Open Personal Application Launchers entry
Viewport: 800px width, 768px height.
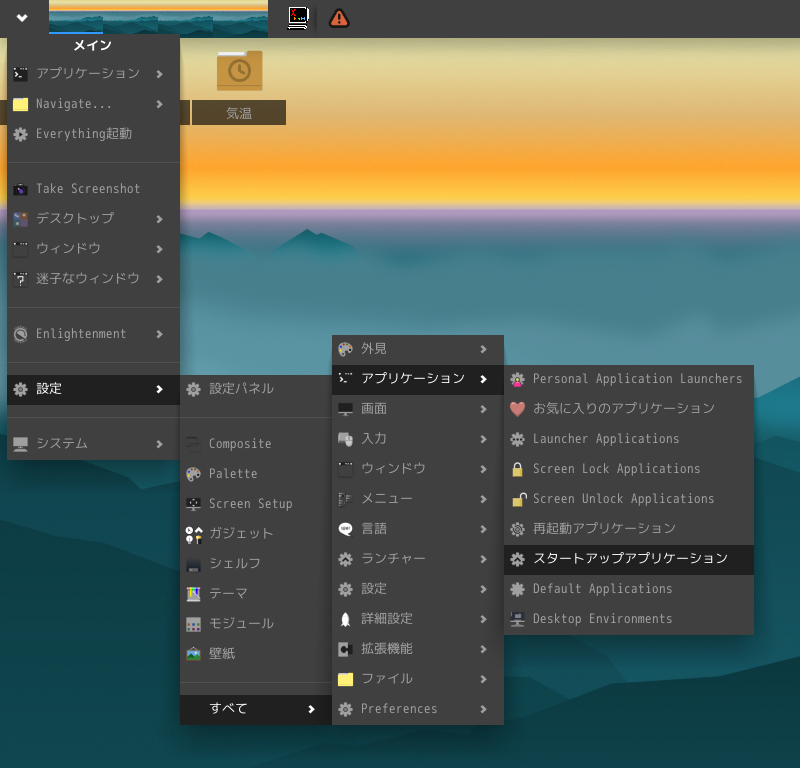pyautogui.click(x=629, y=379)
